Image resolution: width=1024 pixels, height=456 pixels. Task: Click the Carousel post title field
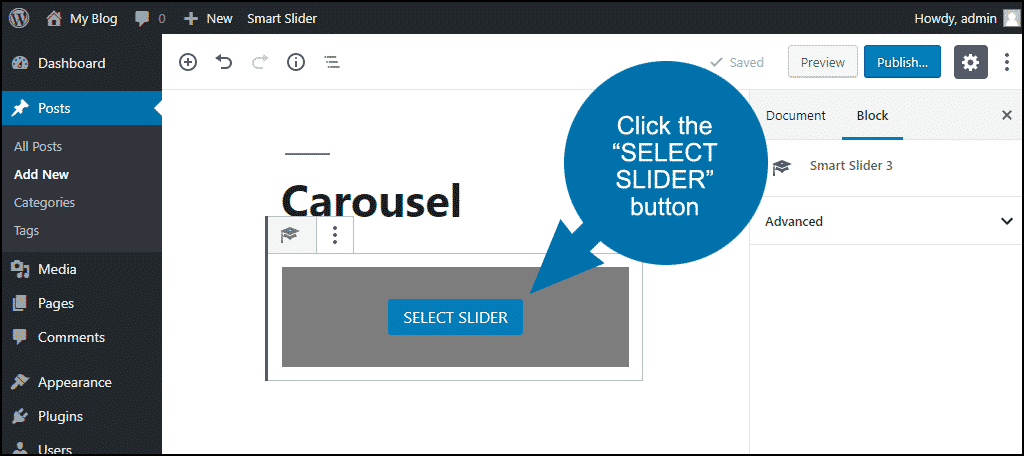[372, 201]
